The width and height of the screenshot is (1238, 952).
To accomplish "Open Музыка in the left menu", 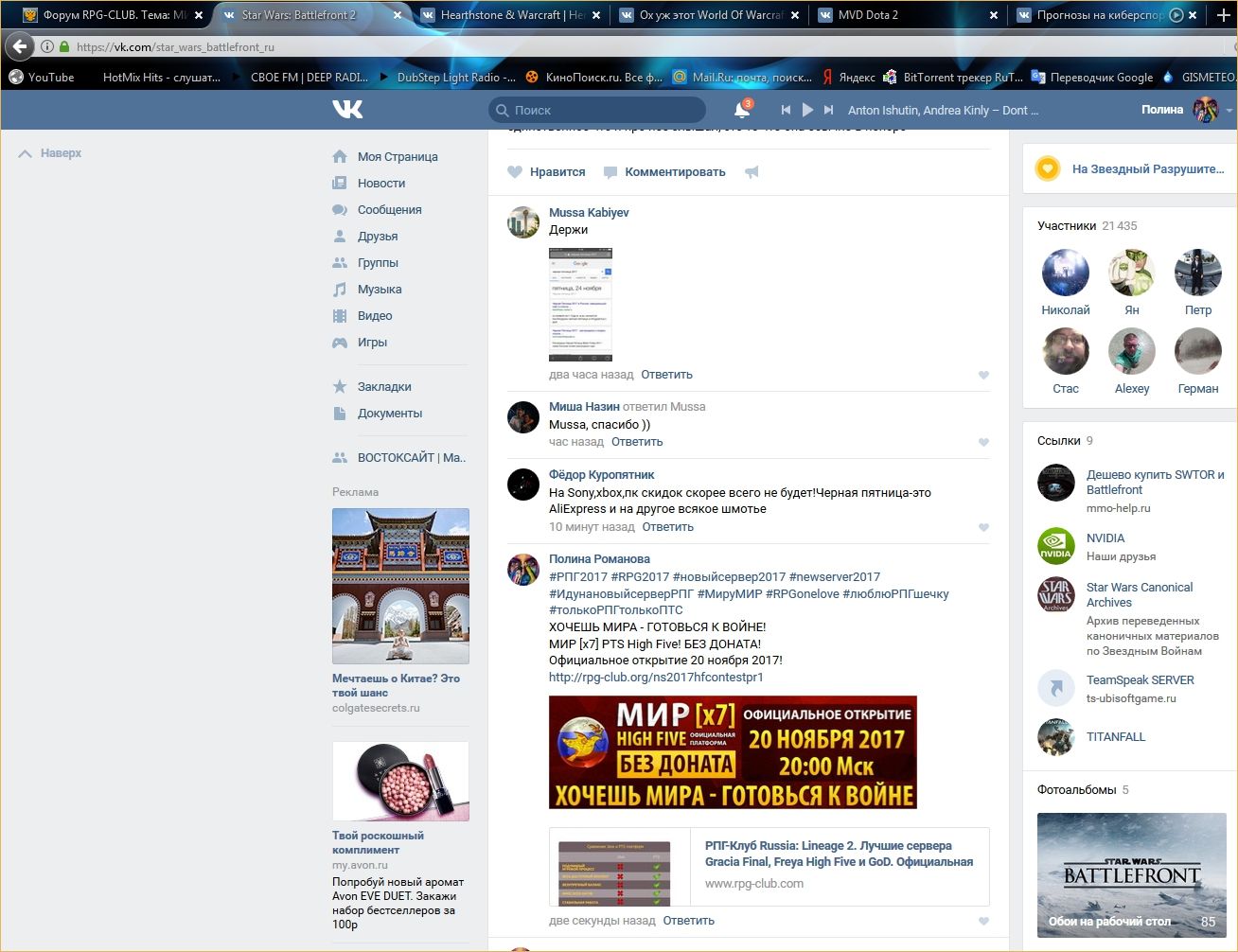I will tap(379, 290).
